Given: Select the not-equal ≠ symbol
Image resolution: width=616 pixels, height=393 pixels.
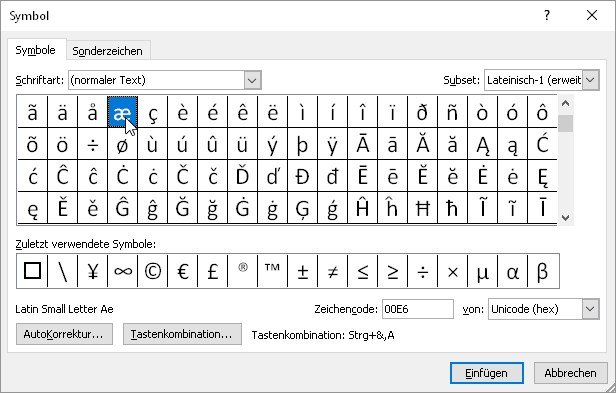Looking at the screenshot, I should coord(332,271).
